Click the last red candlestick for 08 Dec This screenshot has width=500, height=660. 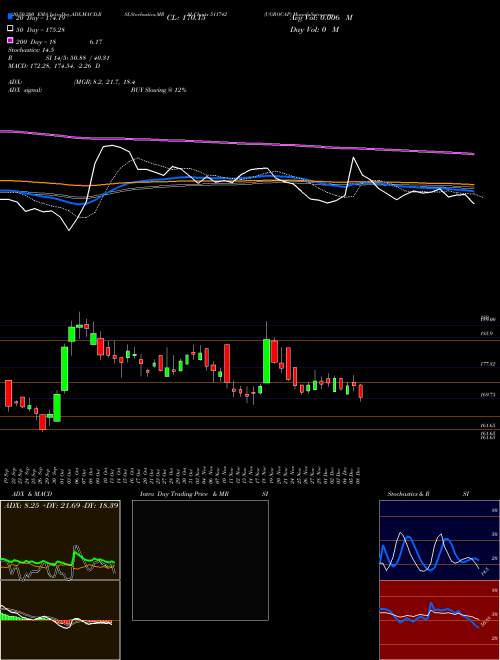pos(361,391)
